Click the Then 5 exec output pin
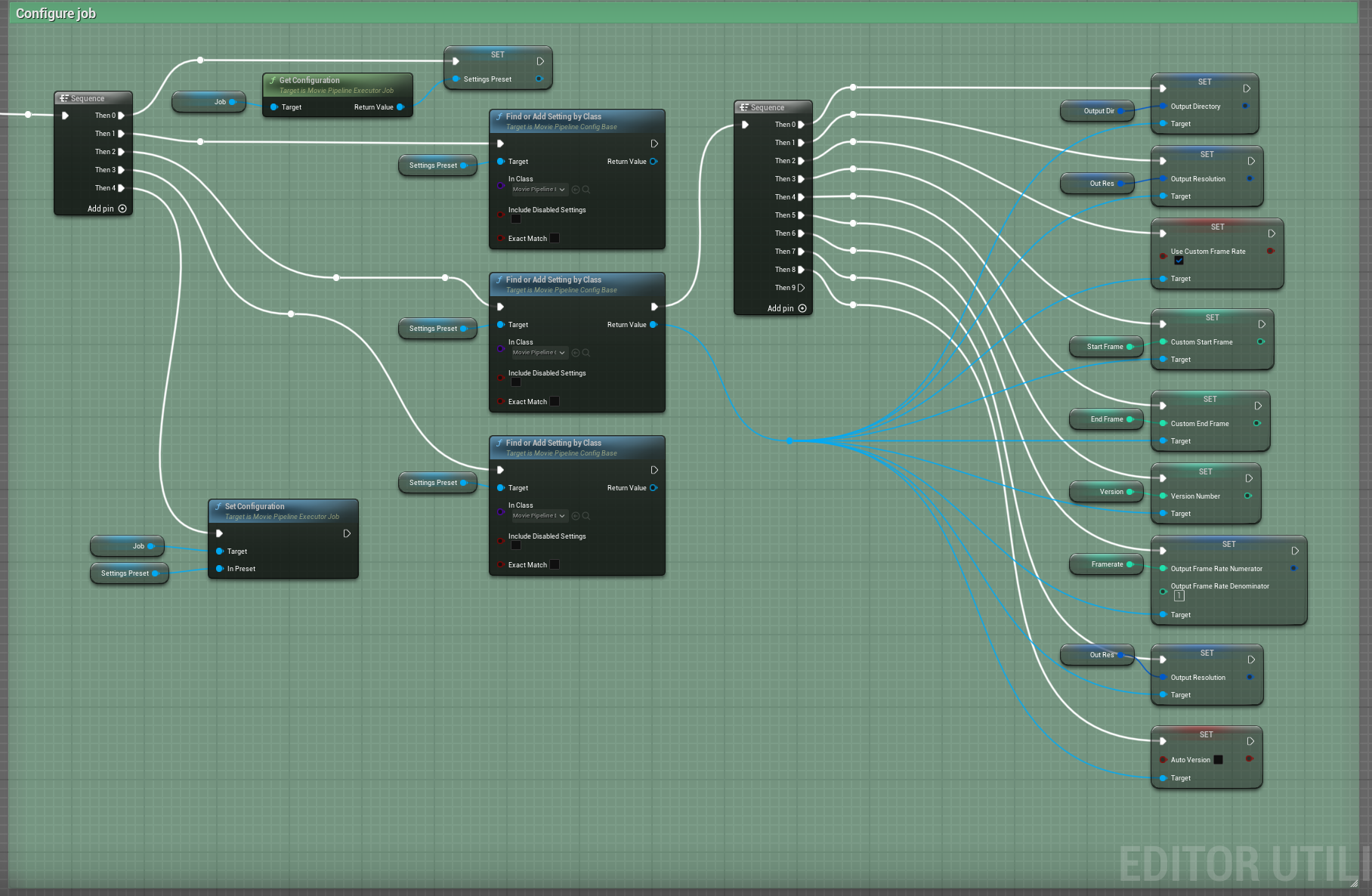This screenshot has width=1372, height=896. click(x=801, y=215)
